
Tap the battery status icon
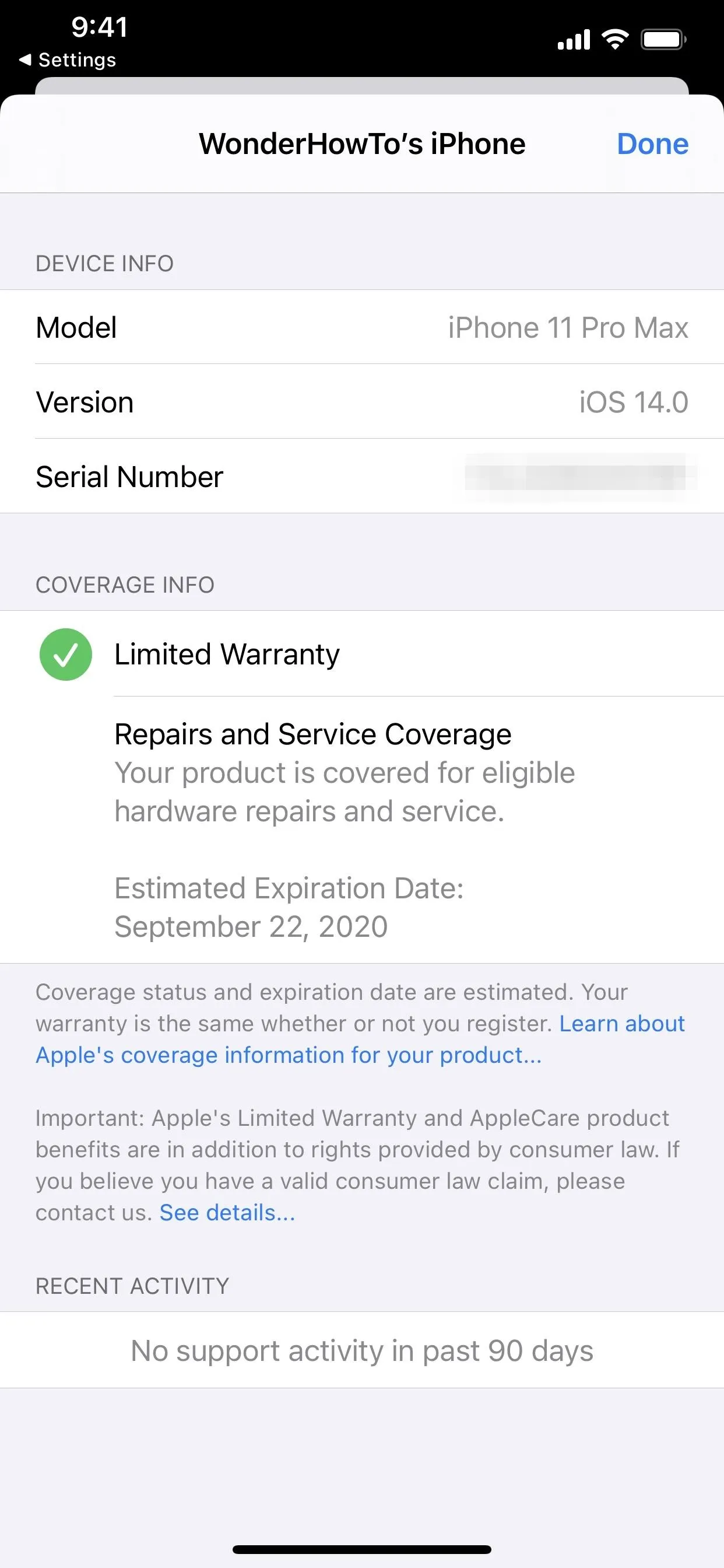[x=664, y=40]
